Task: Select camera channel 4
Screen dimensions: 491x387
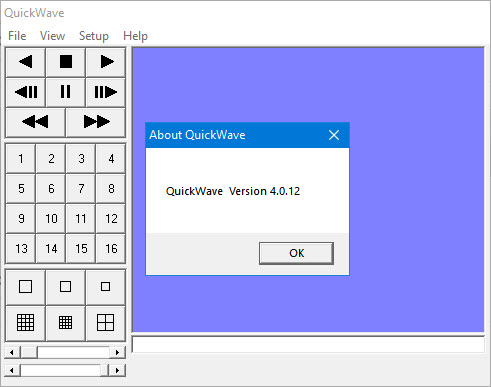Action: pyautogui.click(x=111, y=159)
